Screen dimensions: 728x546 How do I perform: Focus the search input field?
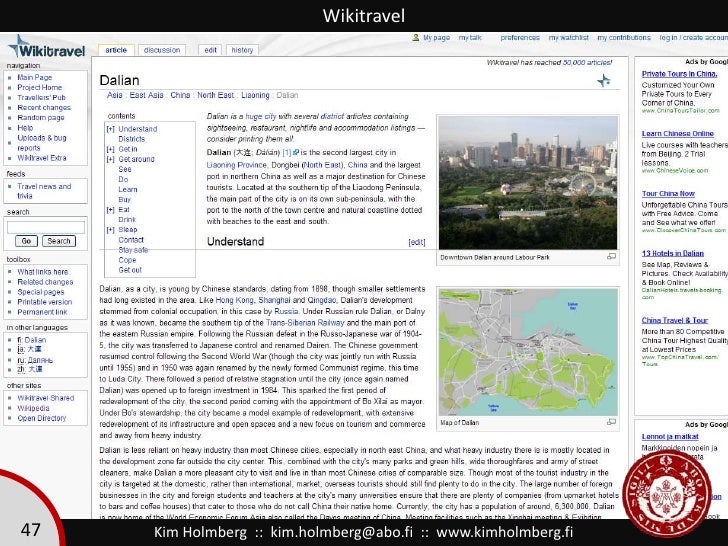coord(46,227)
